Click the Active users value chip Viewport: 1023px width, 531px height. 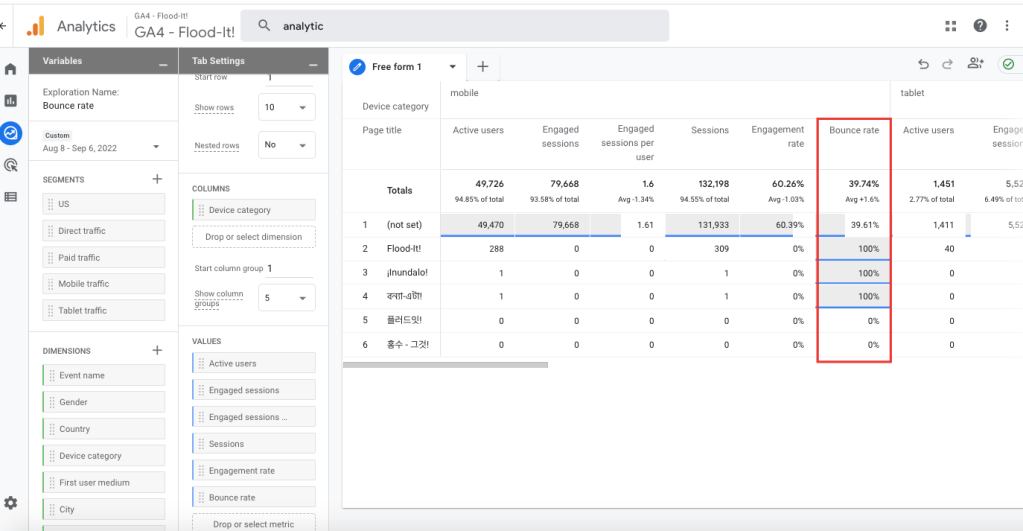(254, 363)
